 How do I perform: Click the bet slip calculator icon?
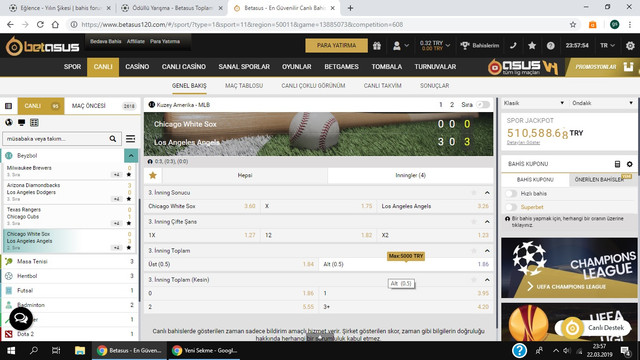pos(617,164)
